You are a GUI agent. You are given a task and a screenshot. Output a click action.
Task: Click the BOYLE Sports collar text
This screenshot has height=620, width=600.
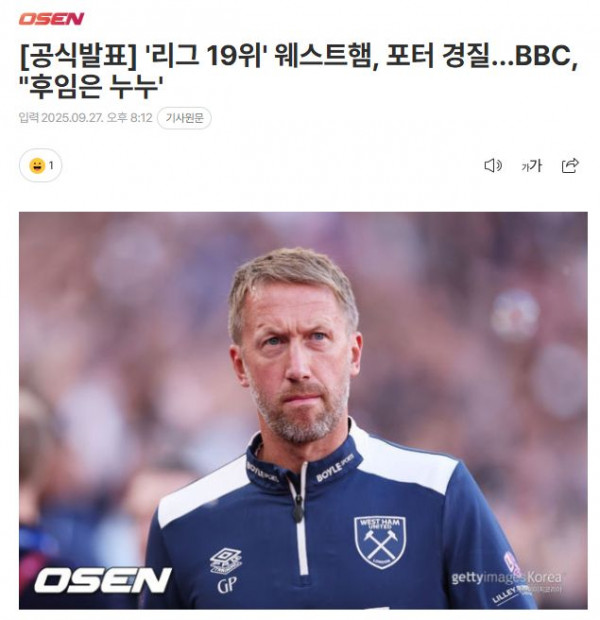(334, 470)
